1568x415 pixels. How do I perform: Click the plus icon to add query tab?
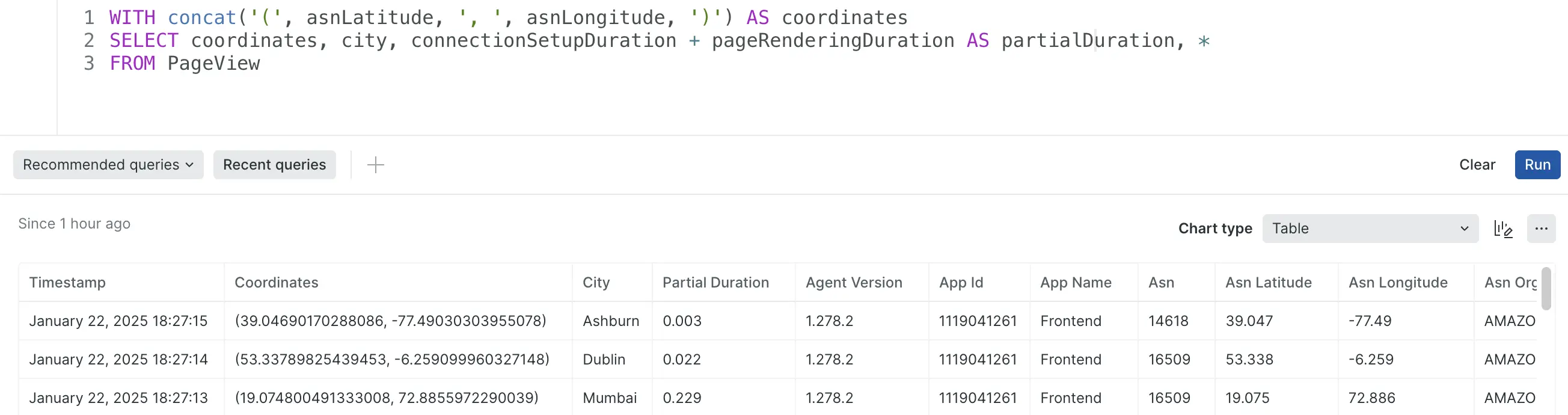pyautogui.click(x=376, y=165)
